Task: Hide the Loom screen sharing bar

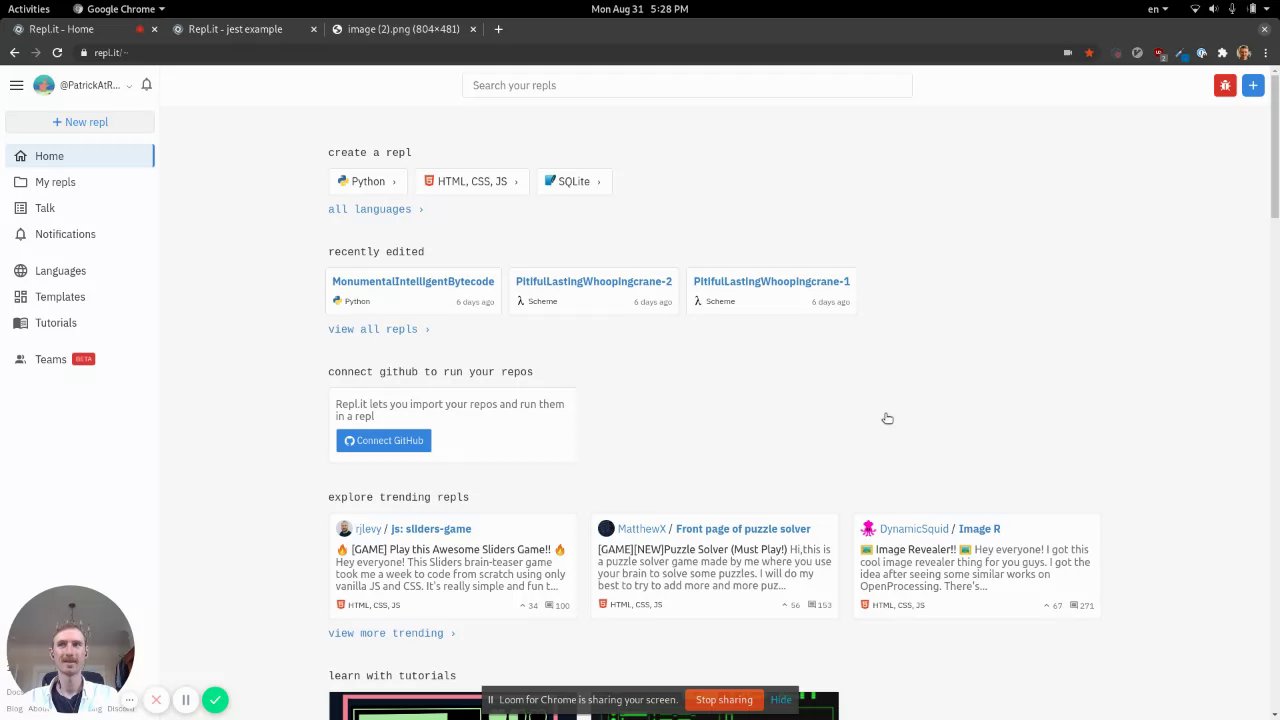Action: 781,700
